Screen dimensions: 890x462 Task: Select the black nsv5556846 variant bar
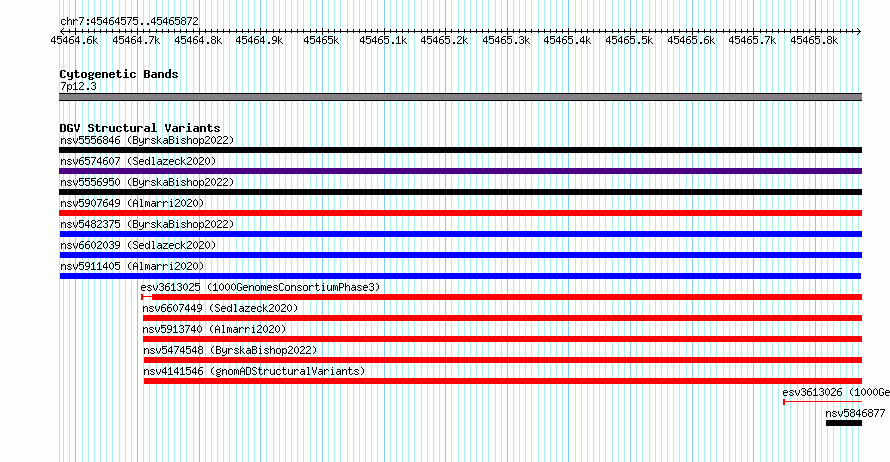pos(460,150)
